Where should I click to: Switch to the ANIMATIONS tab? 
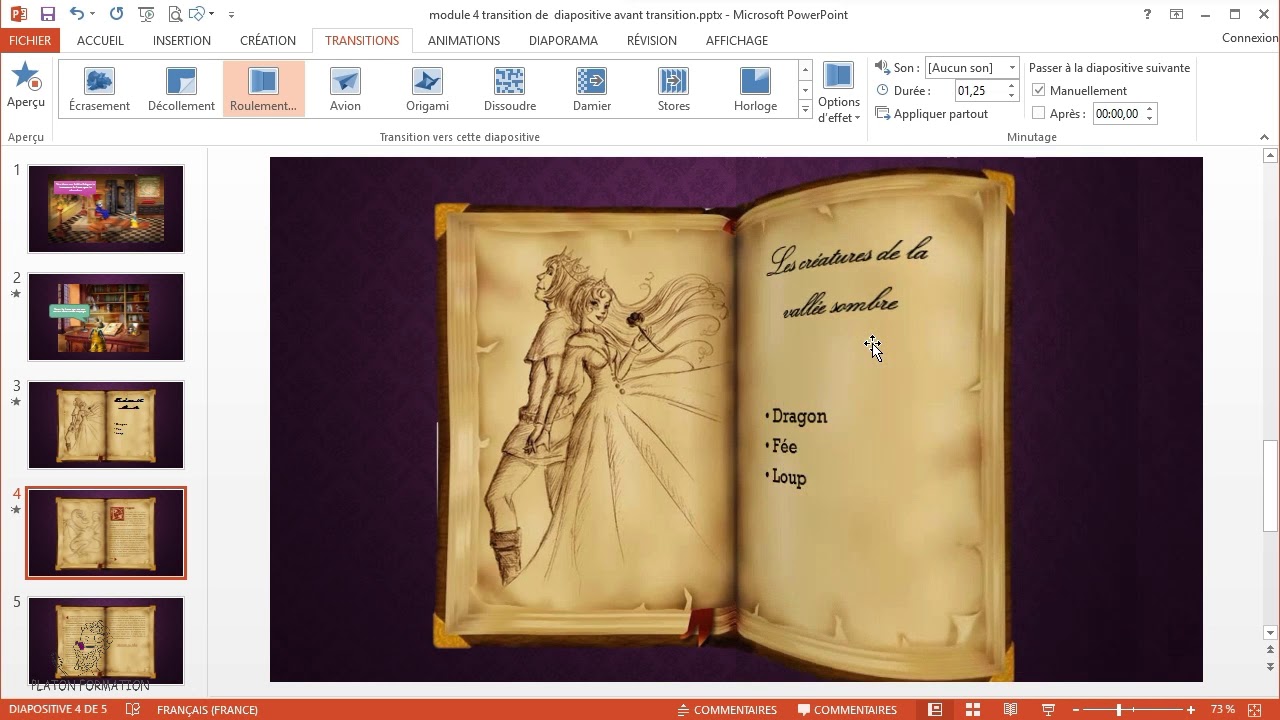[463, 41]
